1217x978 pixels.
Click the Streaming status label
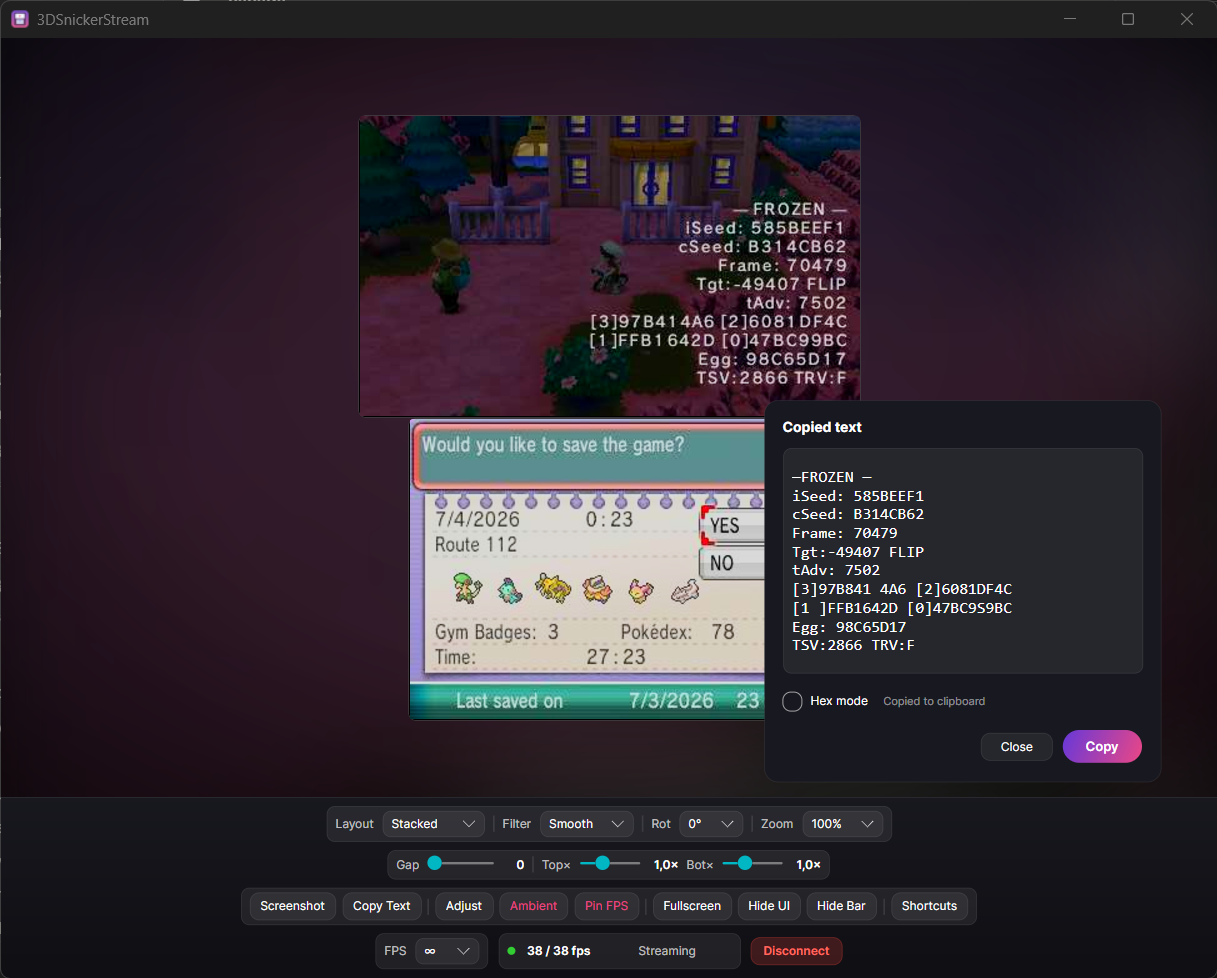tap(667, 951)
